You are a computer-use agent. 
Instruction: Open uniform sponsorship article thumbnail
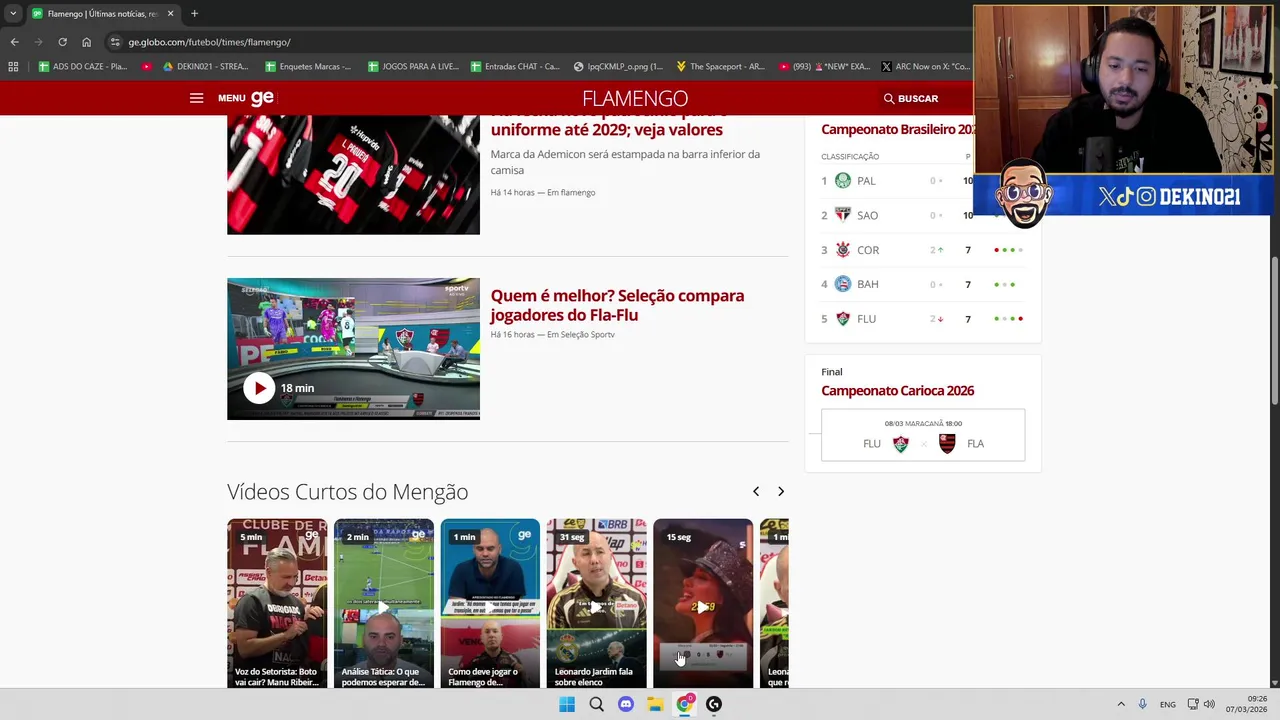click(353, 175)
